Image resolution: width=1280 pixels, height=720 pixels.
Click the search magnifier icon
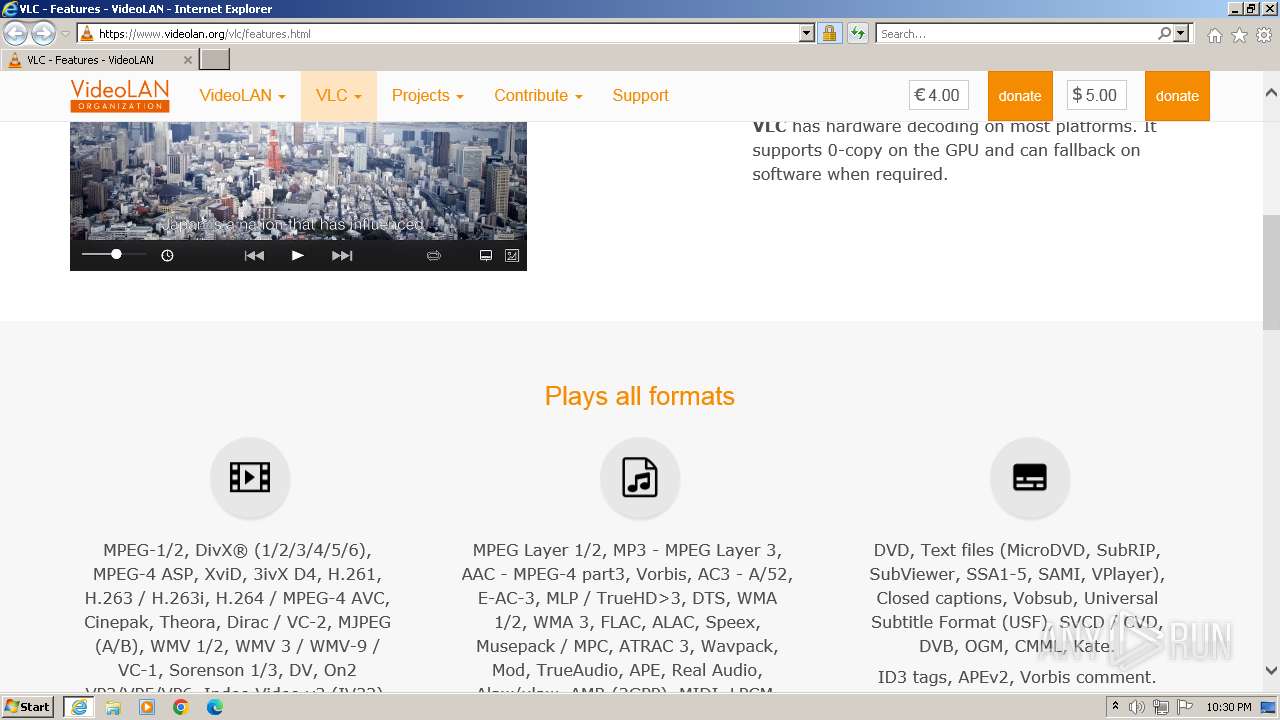1164,33
